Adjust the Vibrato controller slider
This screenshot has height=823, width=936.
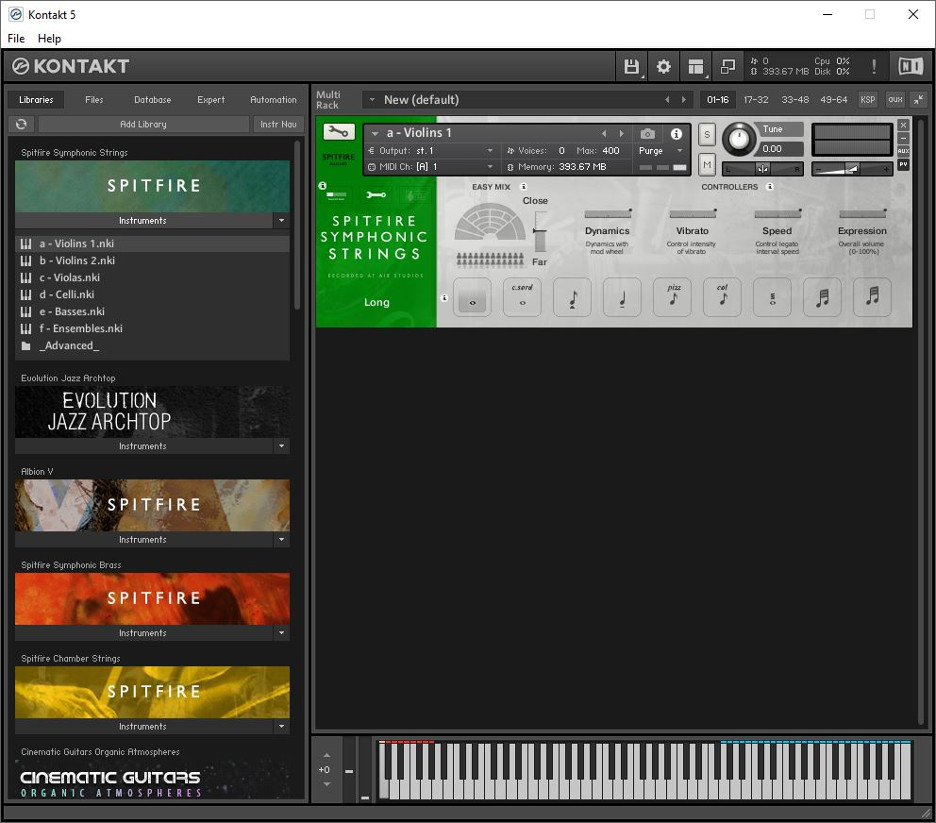tap(692, 213)
